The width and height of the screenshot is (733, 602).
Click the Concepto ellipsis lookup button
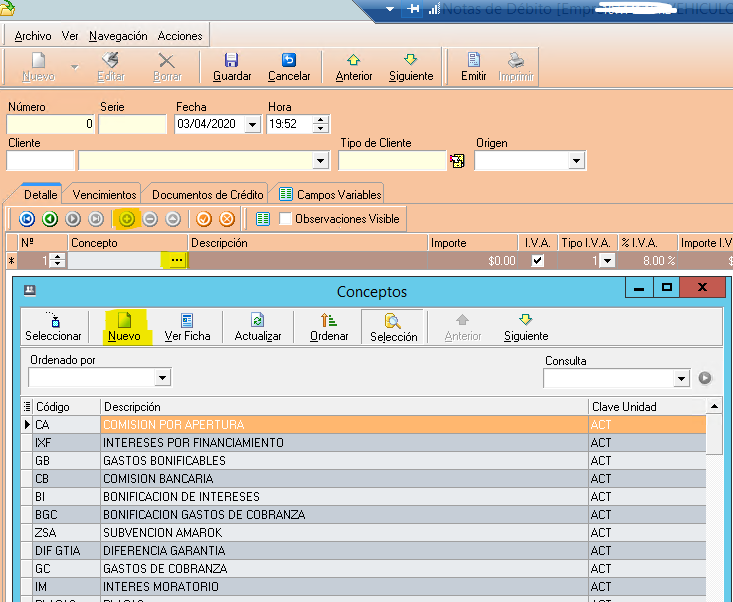177,260
